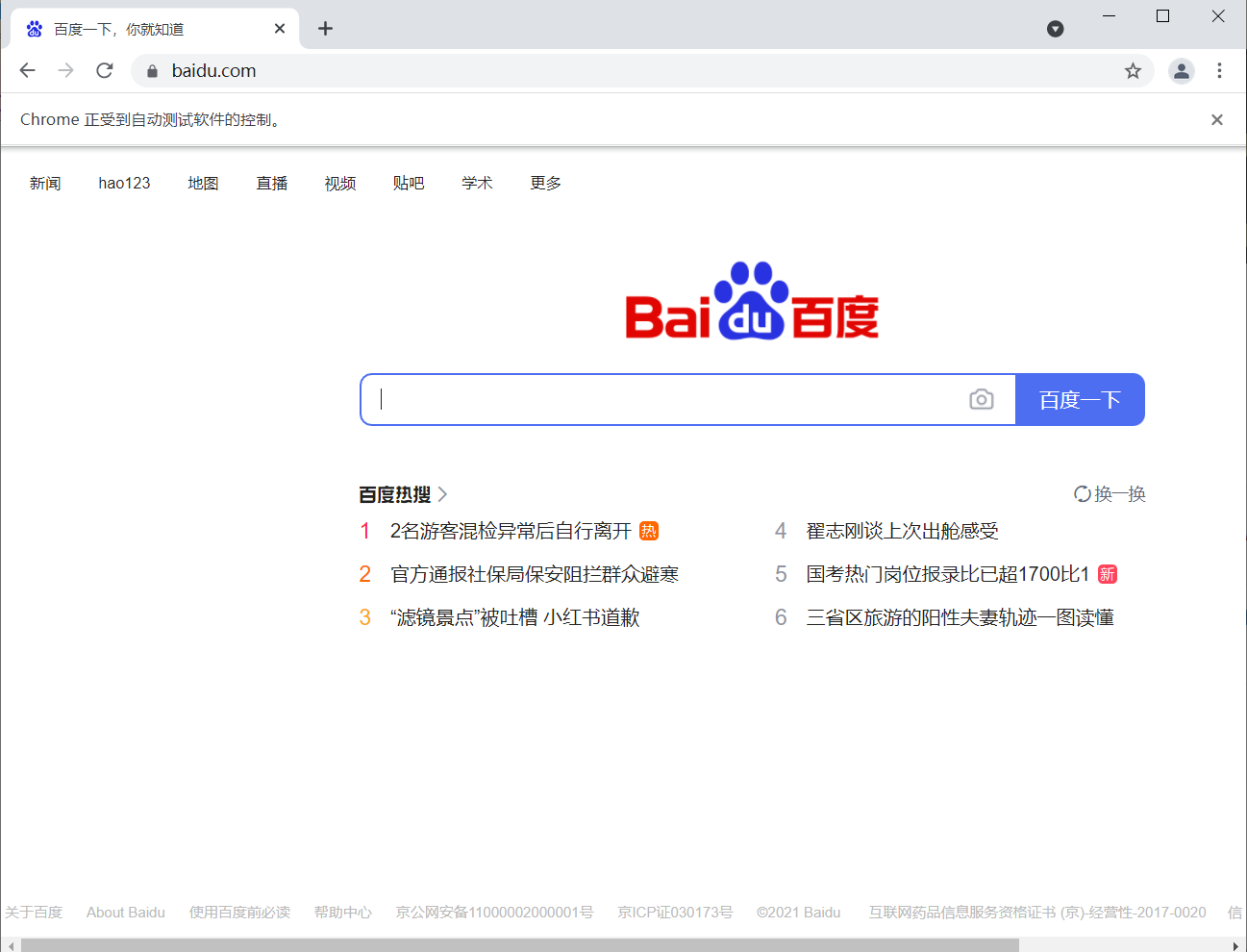Open 贴吧 in the top navigation
Screen dimensions: 1247x952
click(409, 183)
